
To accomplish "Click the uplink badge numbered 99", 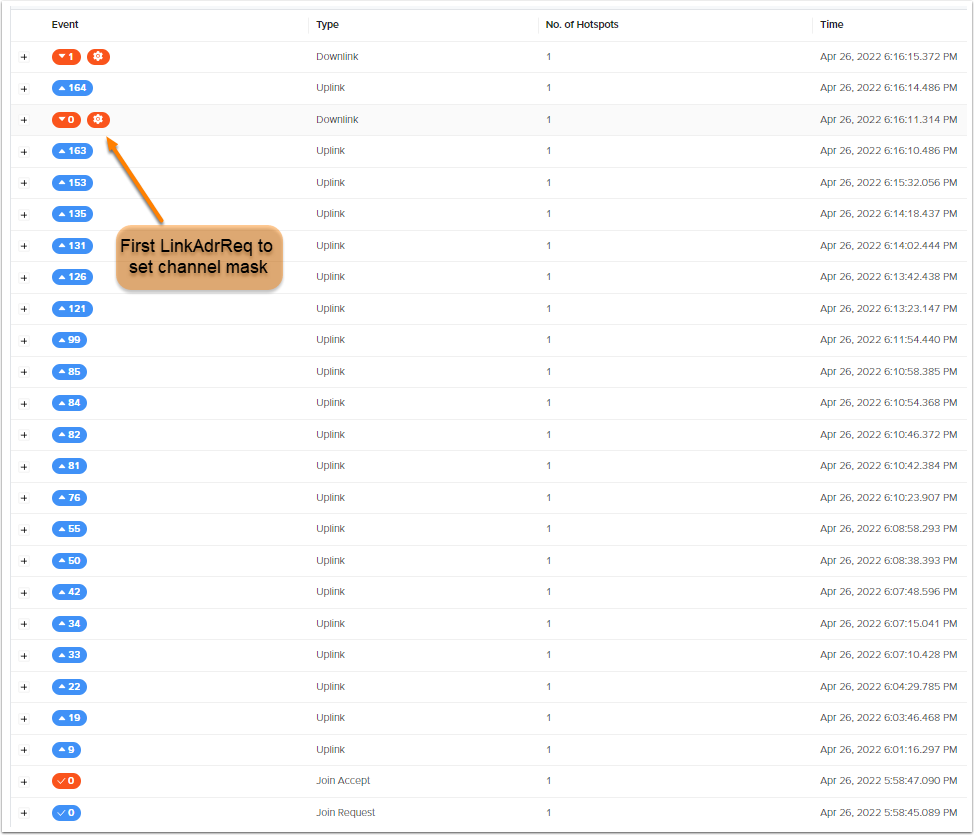I will (67, 340).
